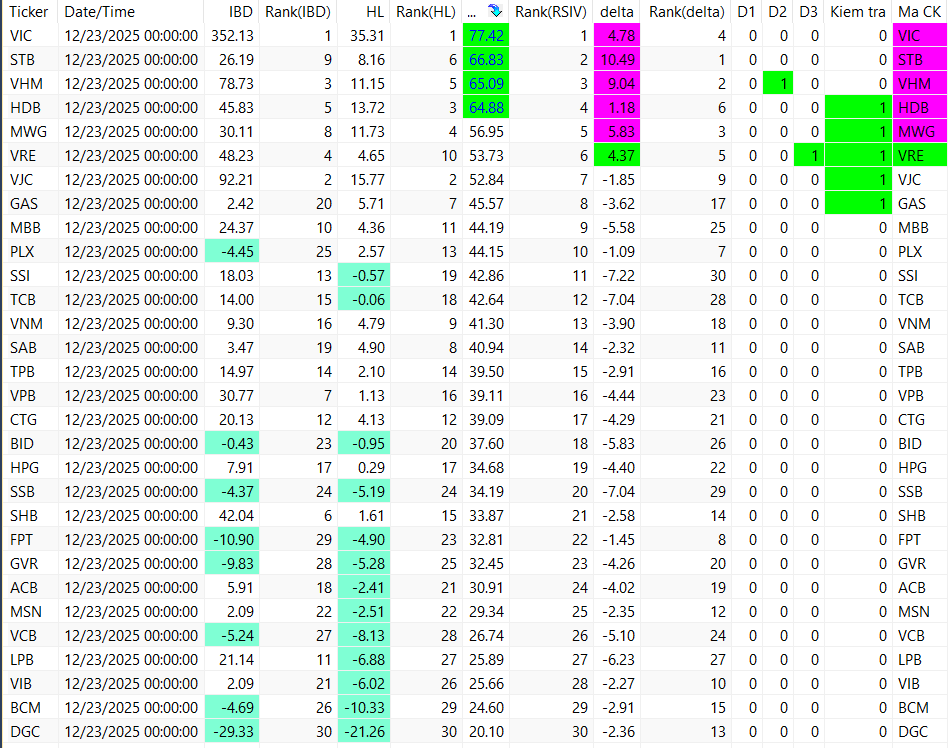Select HDB in the Ticker column
Screen dimensions: 948x748
click(25, 108)
